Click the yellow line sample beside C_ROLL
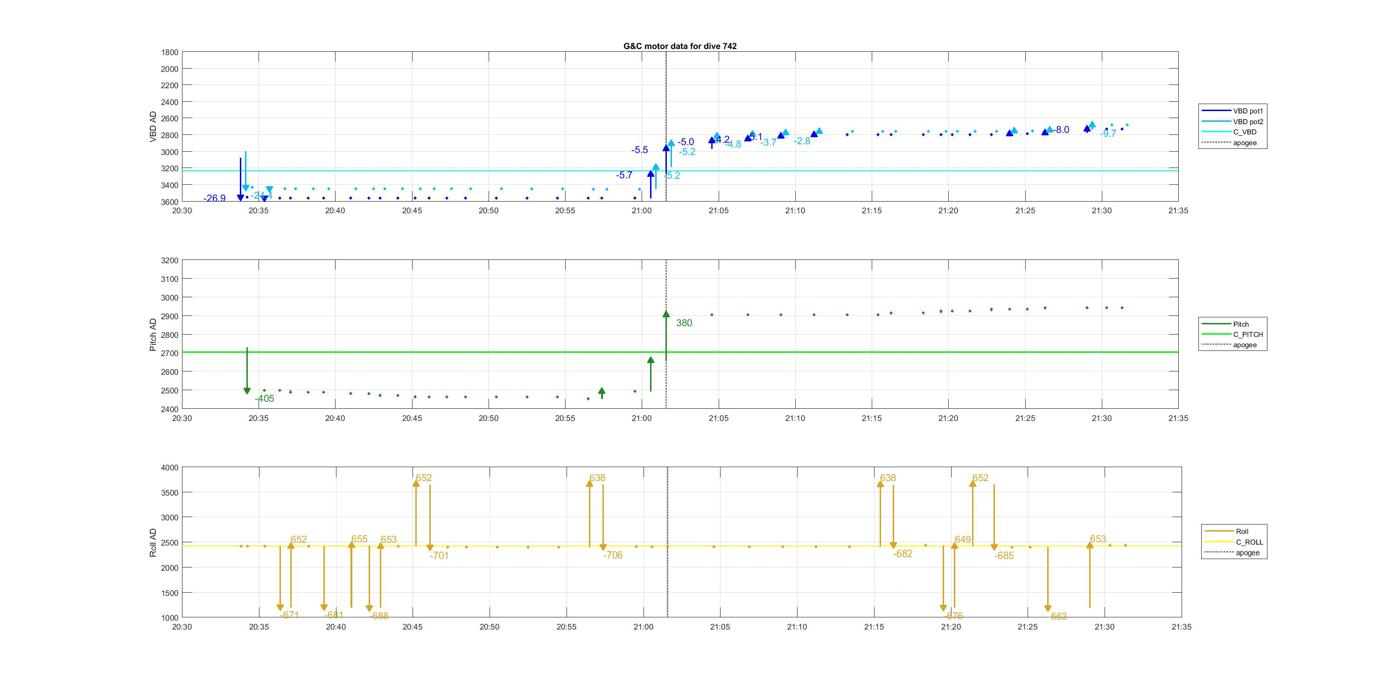Screen dimensions: 1400x693 click(x=1220, y=542)
